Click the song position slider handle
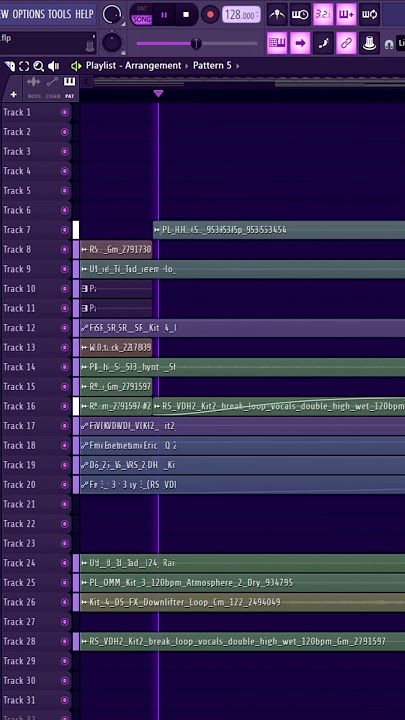Viewport: 405px width, 720px height. pos(196,44)
